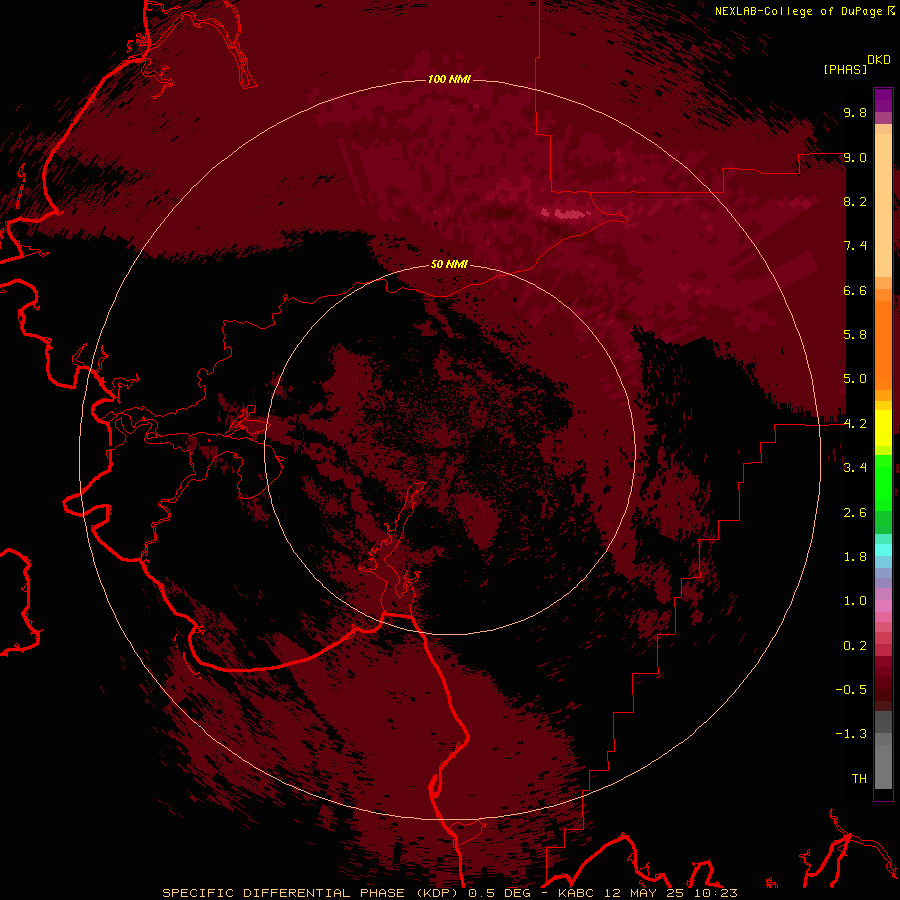The image size is (900, 900).
Task: Pick the orange segment of the color bar
Action: tap(883, 344)
